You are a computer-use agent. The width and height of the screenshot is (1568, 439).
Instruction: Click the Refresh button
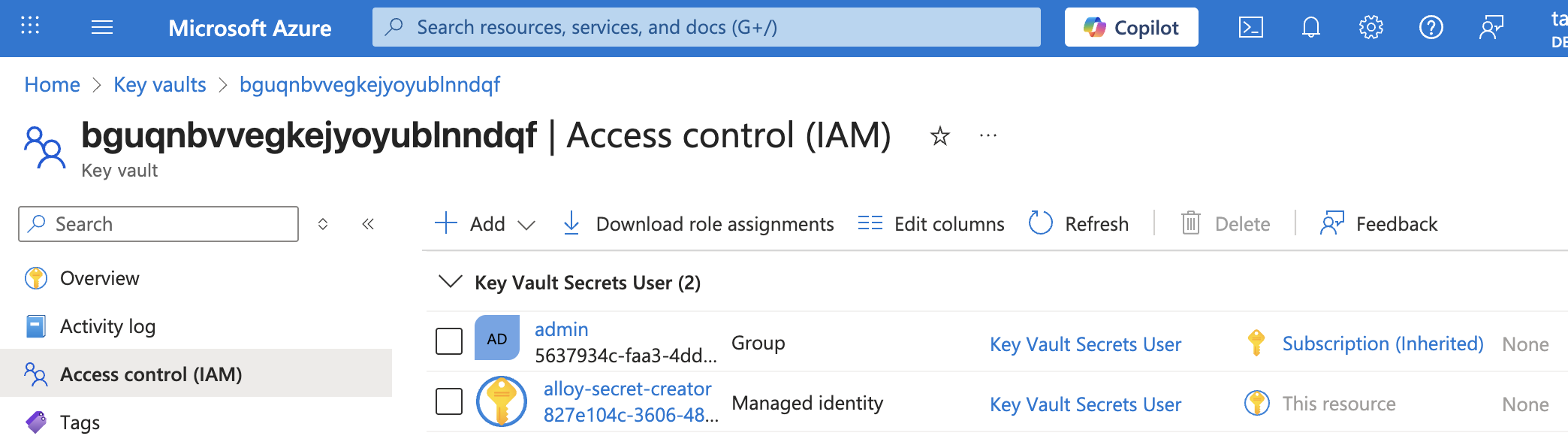[x=1079, y=224]
